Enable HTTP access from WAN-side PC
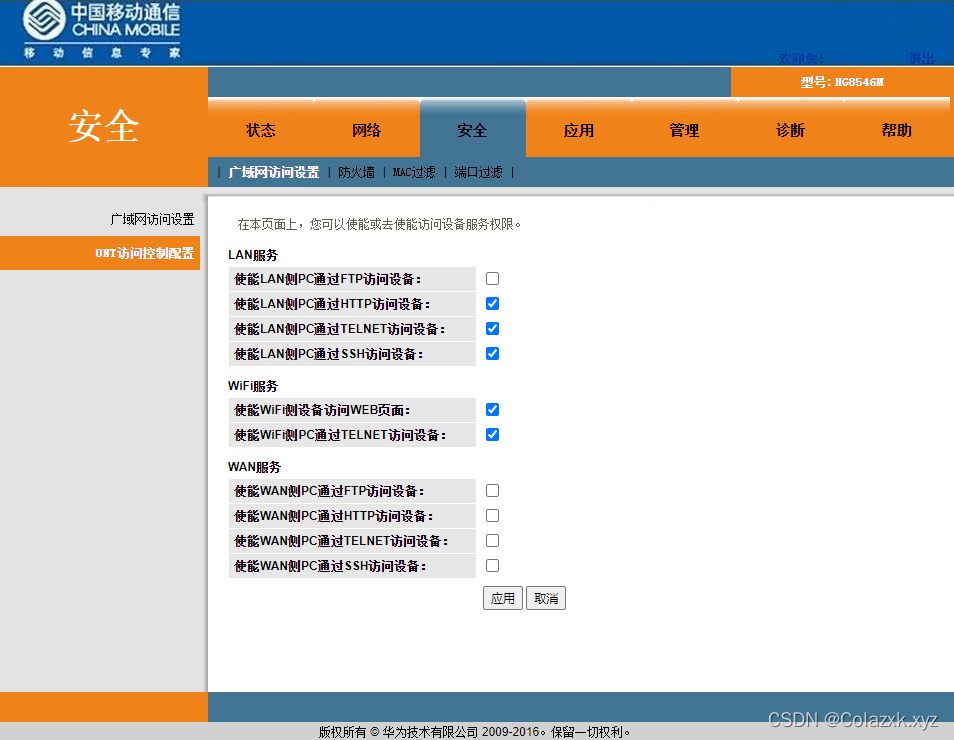The image size is (954, 740). pos(492,515)
